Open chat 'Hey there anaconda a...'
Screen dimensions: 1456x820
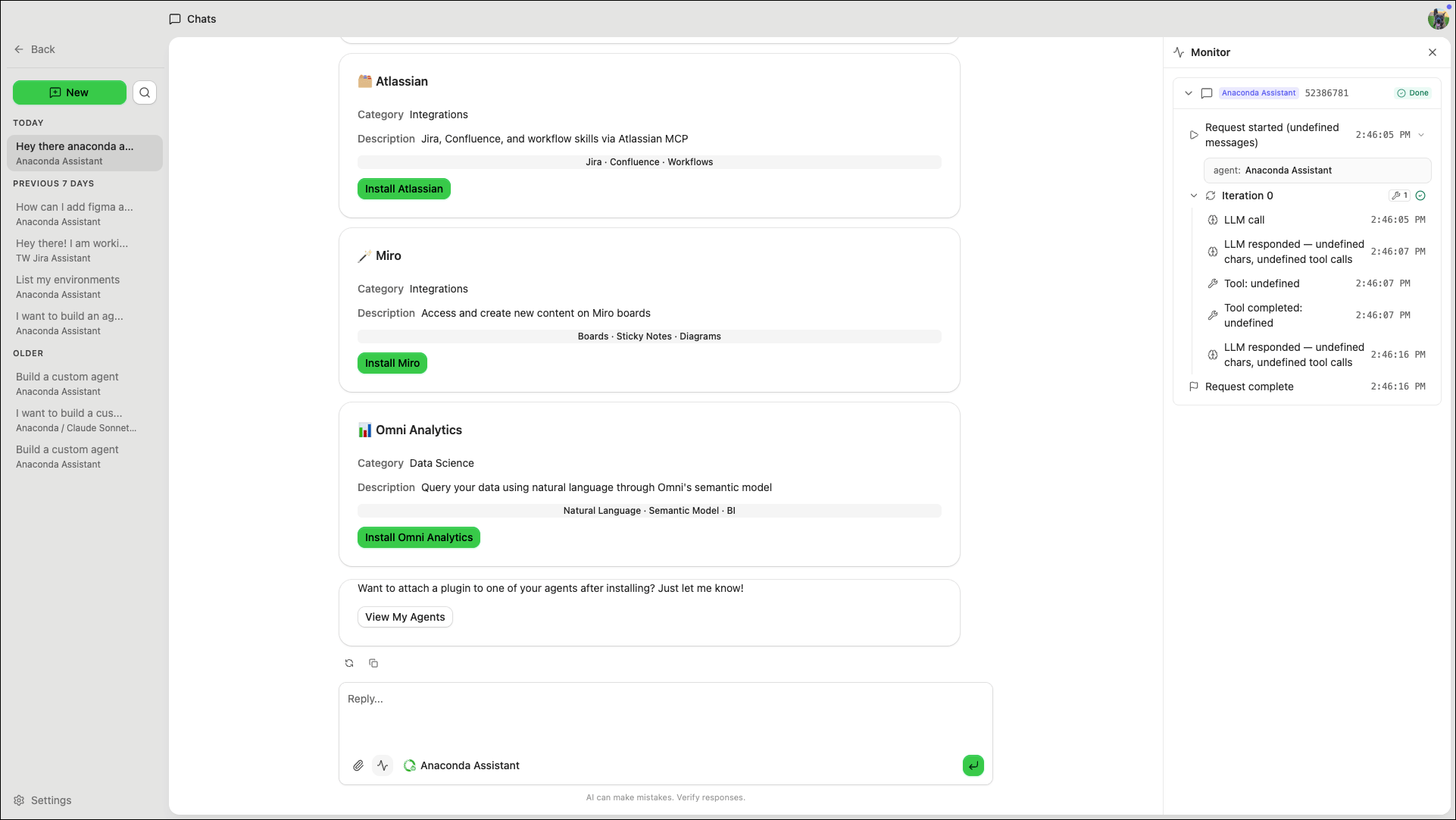coord(85,153)
